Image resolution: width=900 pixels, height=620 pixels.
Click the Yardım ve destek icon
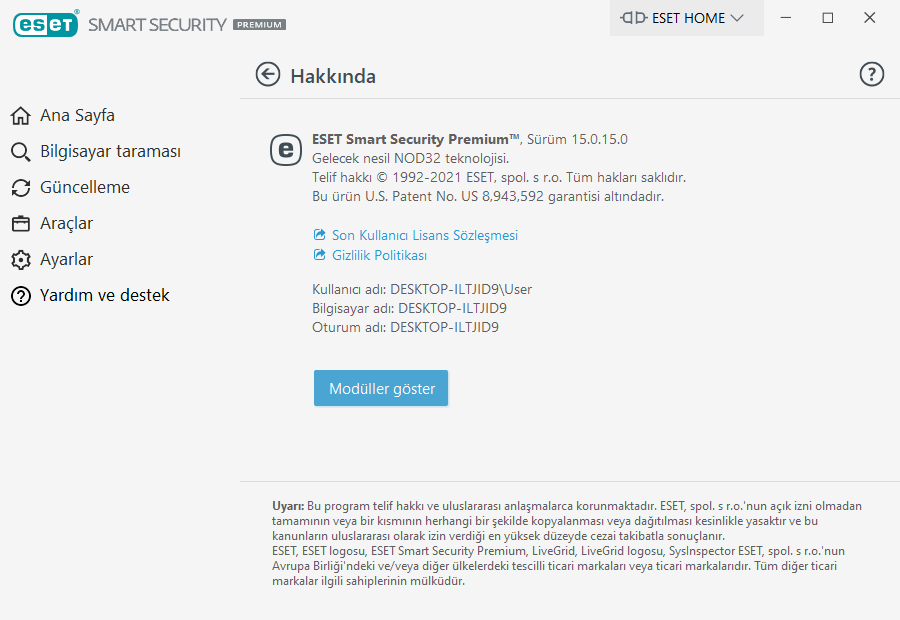coord(20,296)
